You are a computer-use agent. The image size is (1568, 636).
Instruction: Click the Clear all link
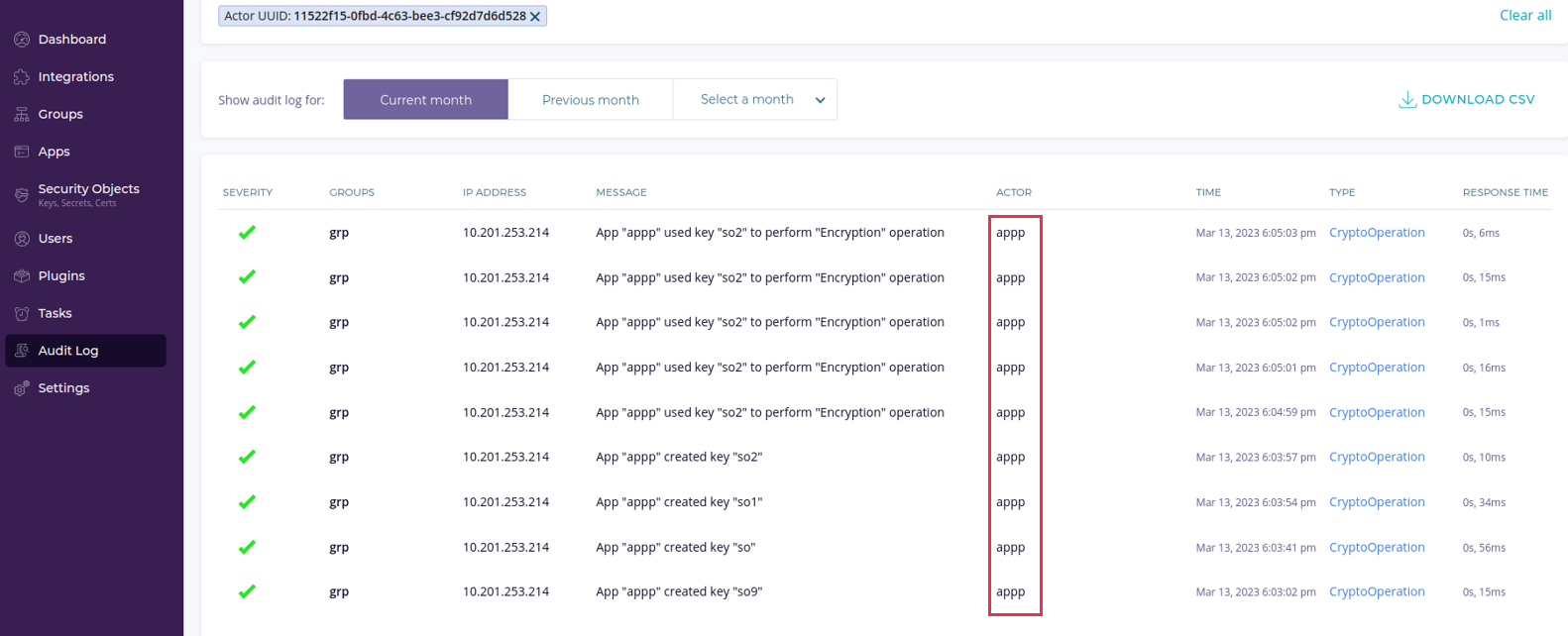point(1524,15)
